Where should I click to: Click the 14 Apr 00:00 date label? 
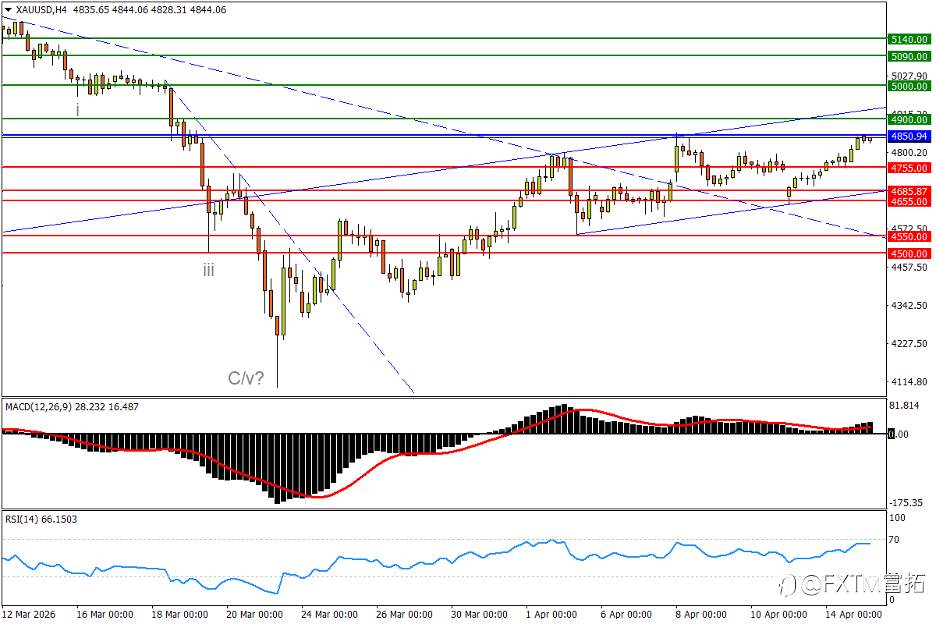point(853,614)
